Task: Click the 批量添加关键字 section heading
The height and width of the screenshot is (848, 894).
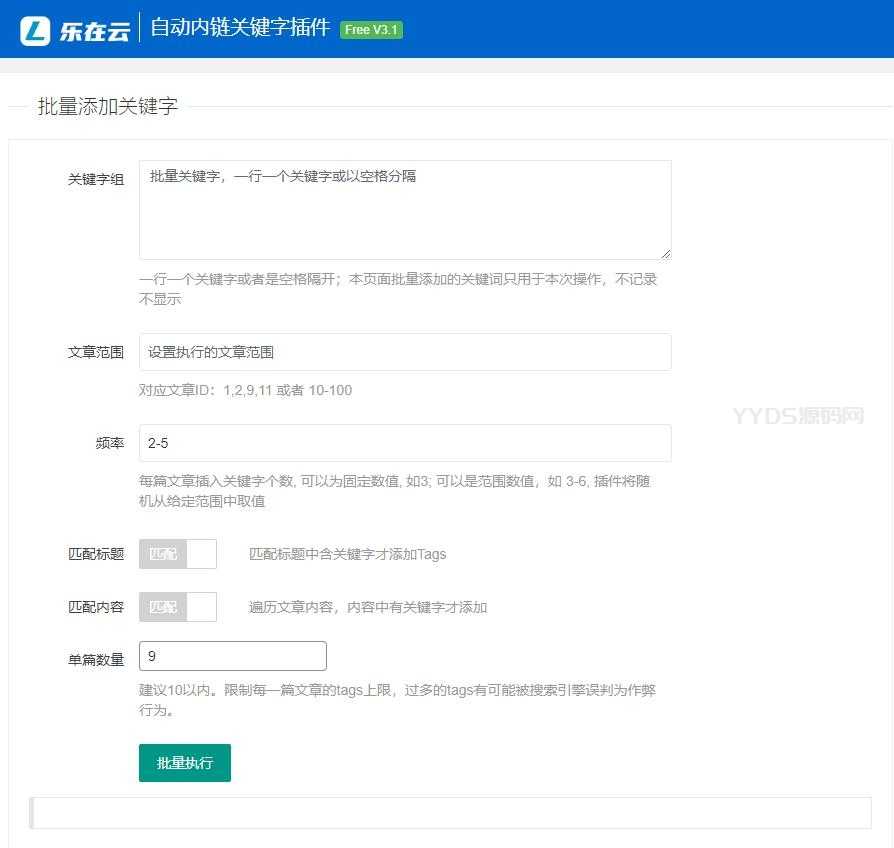Action: [x=108, y=107]
